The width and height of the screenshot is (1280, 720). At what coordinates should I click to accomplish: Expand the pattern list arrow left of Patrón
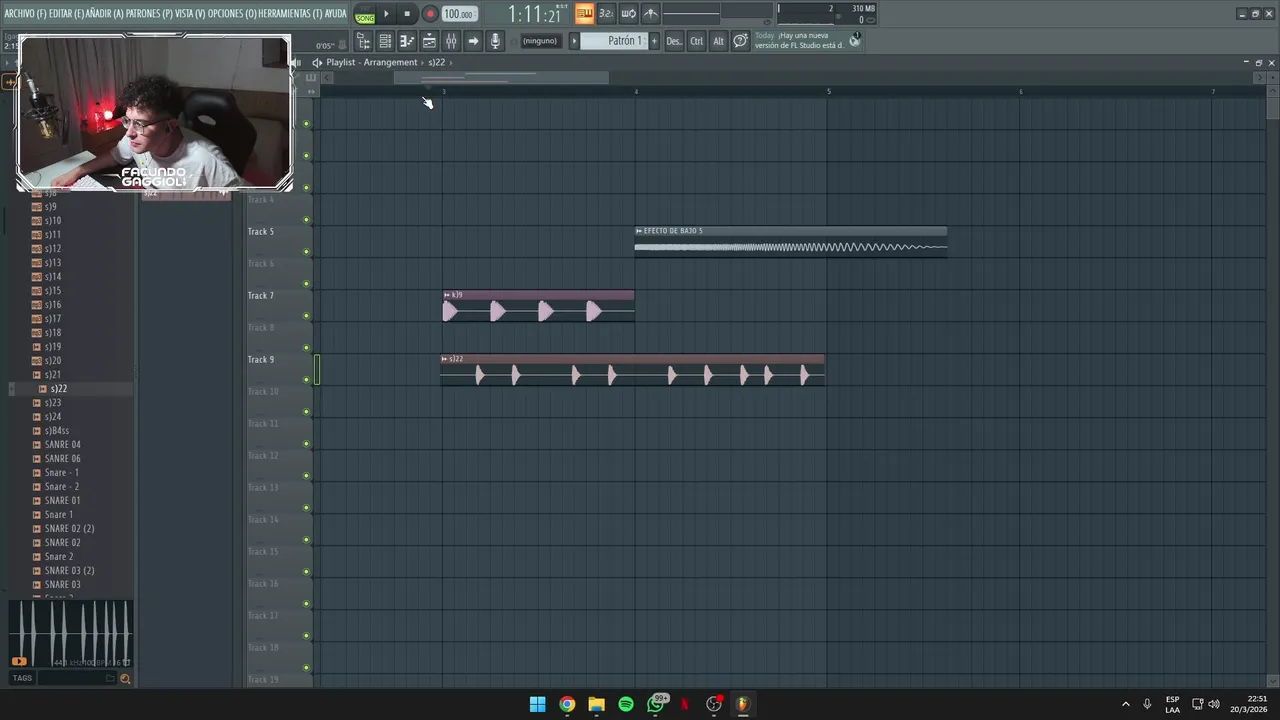click(x=574, y=41)
